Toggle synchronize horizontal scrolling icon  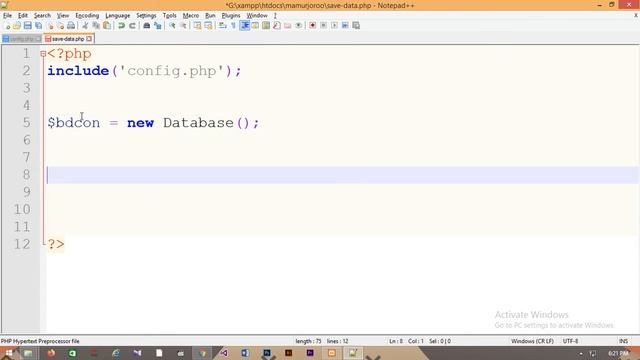tap(209, 26)
